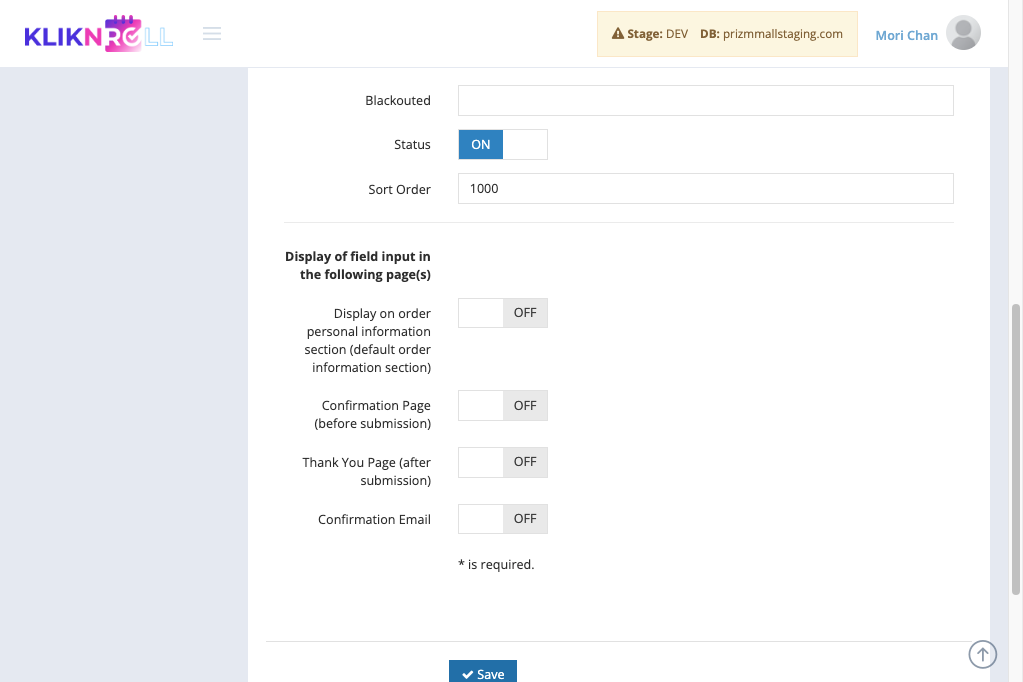
Task: Click the Save button
Action: coord(483,672)
